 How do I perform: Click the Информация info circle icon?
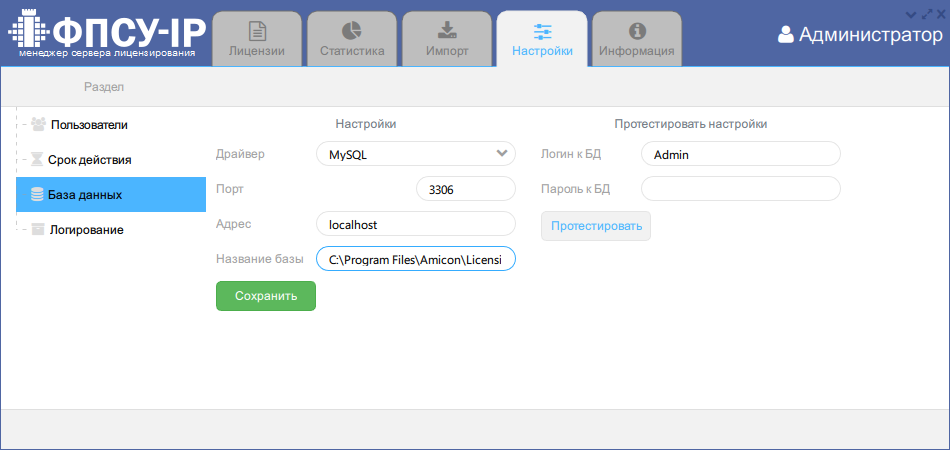point(637,31)
